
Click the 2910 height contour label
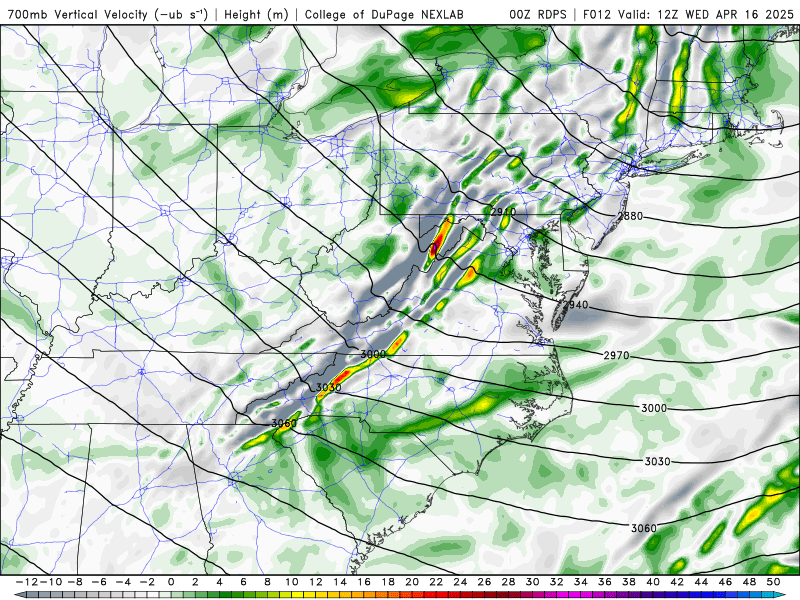point(504,211)
